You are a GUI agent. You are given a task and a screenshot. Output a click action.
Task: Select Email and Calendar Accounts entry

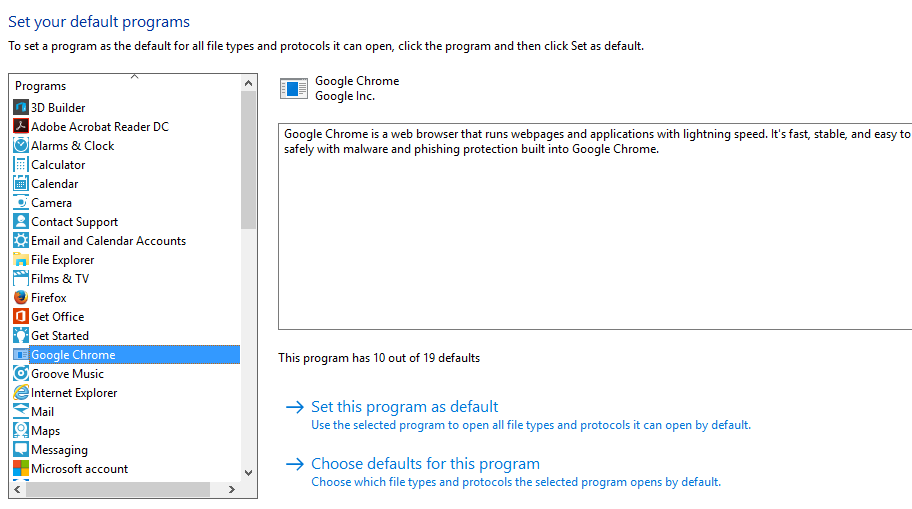pos(109,241)
